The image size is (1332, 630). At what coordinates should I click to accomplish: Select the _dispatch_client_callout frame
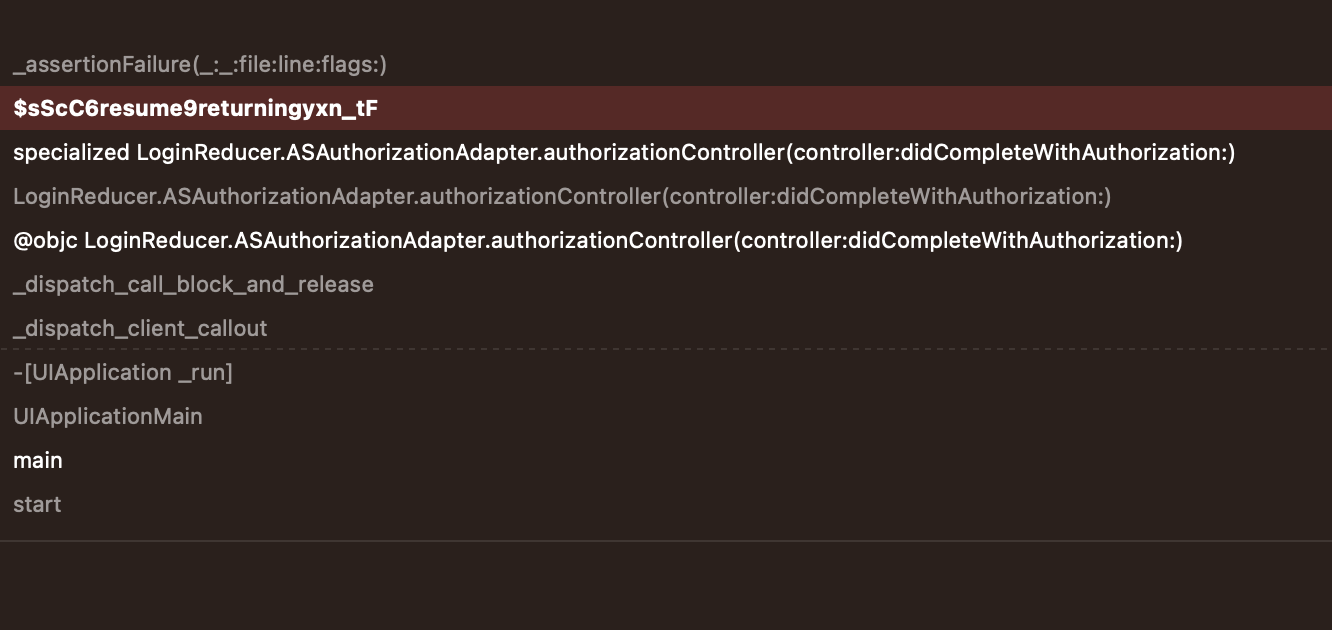140,329
